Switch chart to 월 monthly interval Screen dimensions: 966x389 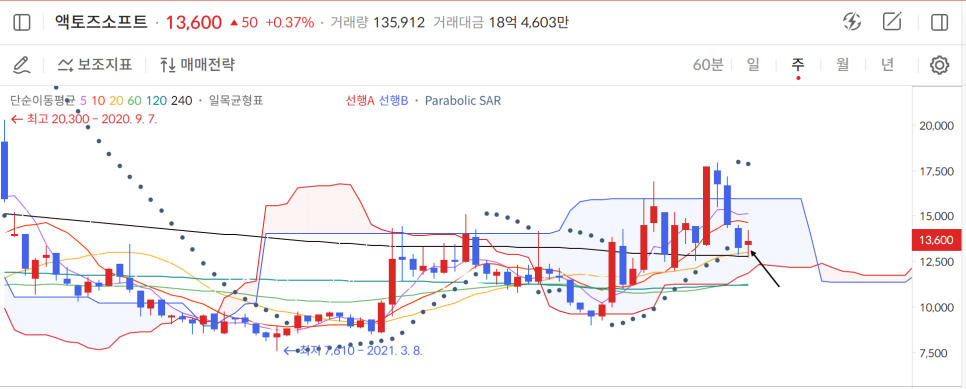[x=842, y=65]
